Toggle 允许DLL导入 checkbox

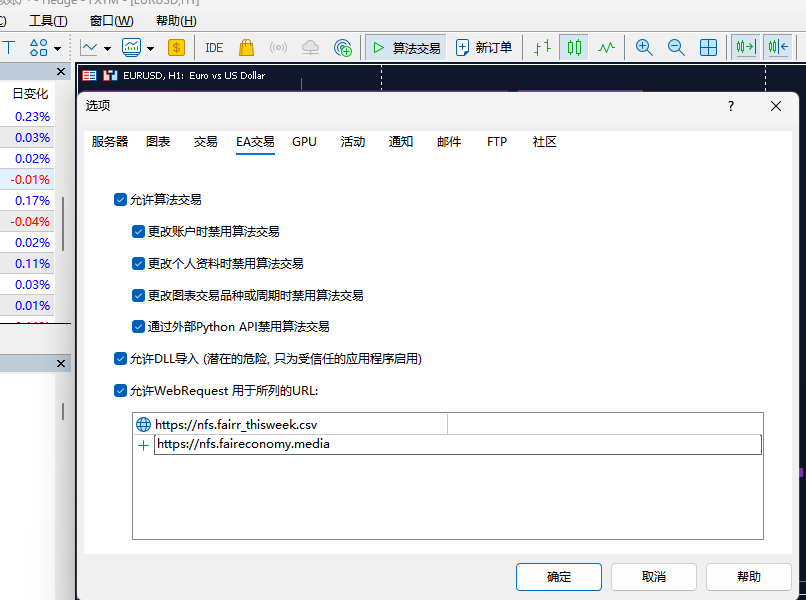point(121,358)
